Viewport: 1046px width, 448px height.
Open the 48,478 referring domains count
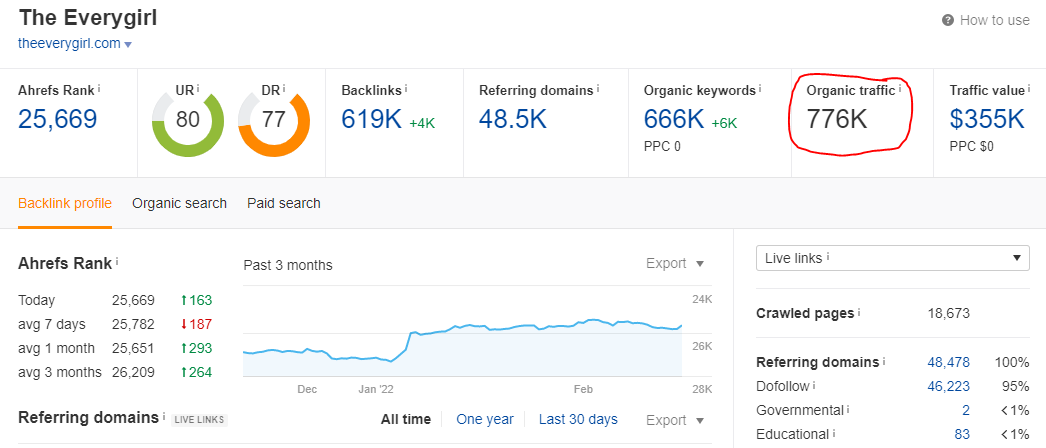click(x=949, y=363)
